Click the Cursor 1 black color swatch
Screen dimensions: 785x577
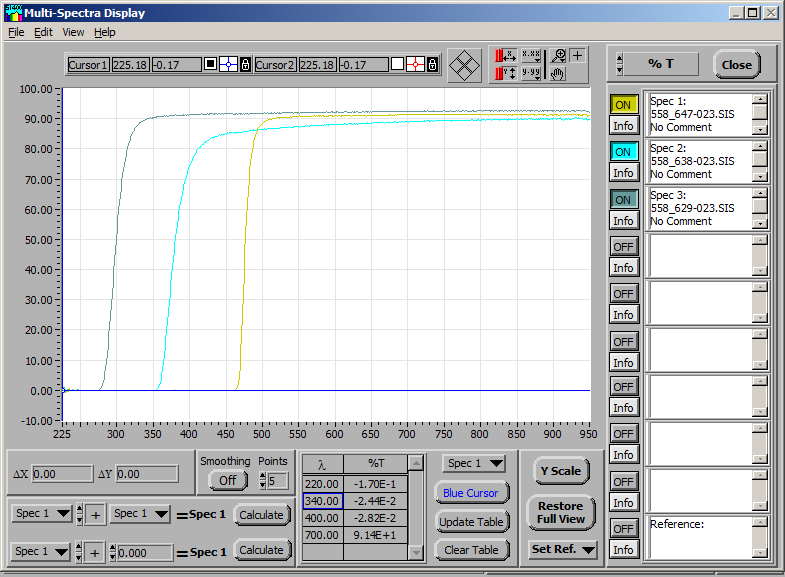point(210,65)
